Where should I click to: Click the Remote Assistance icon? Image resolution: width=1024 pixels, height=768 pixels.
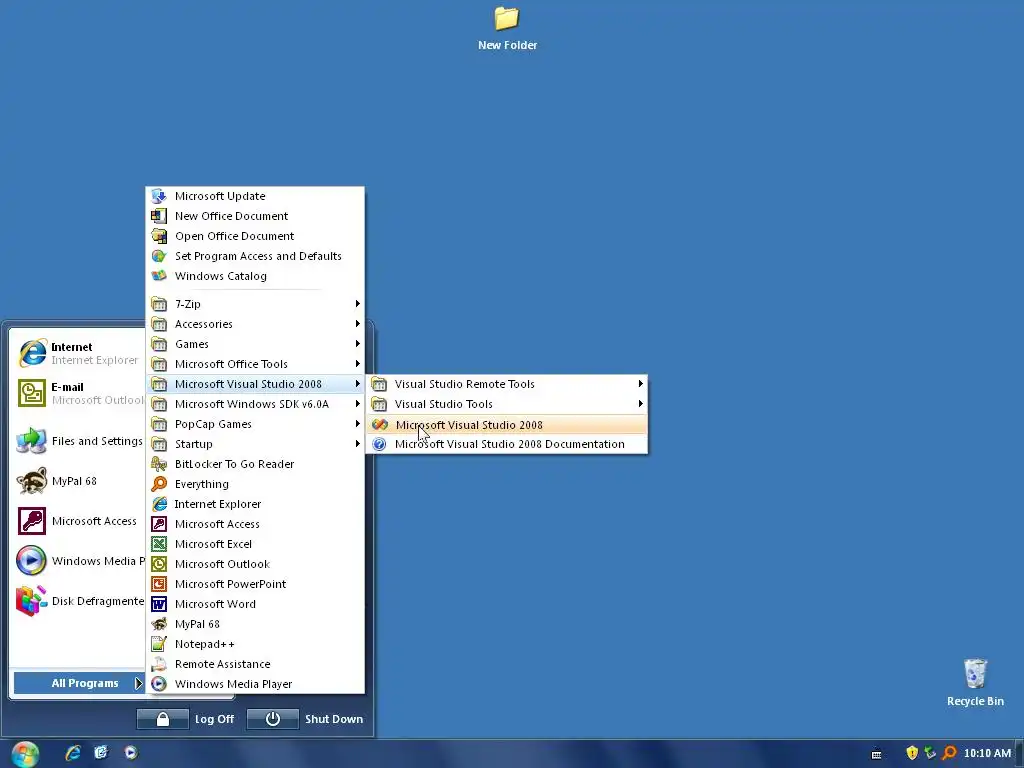click(159, 664)
